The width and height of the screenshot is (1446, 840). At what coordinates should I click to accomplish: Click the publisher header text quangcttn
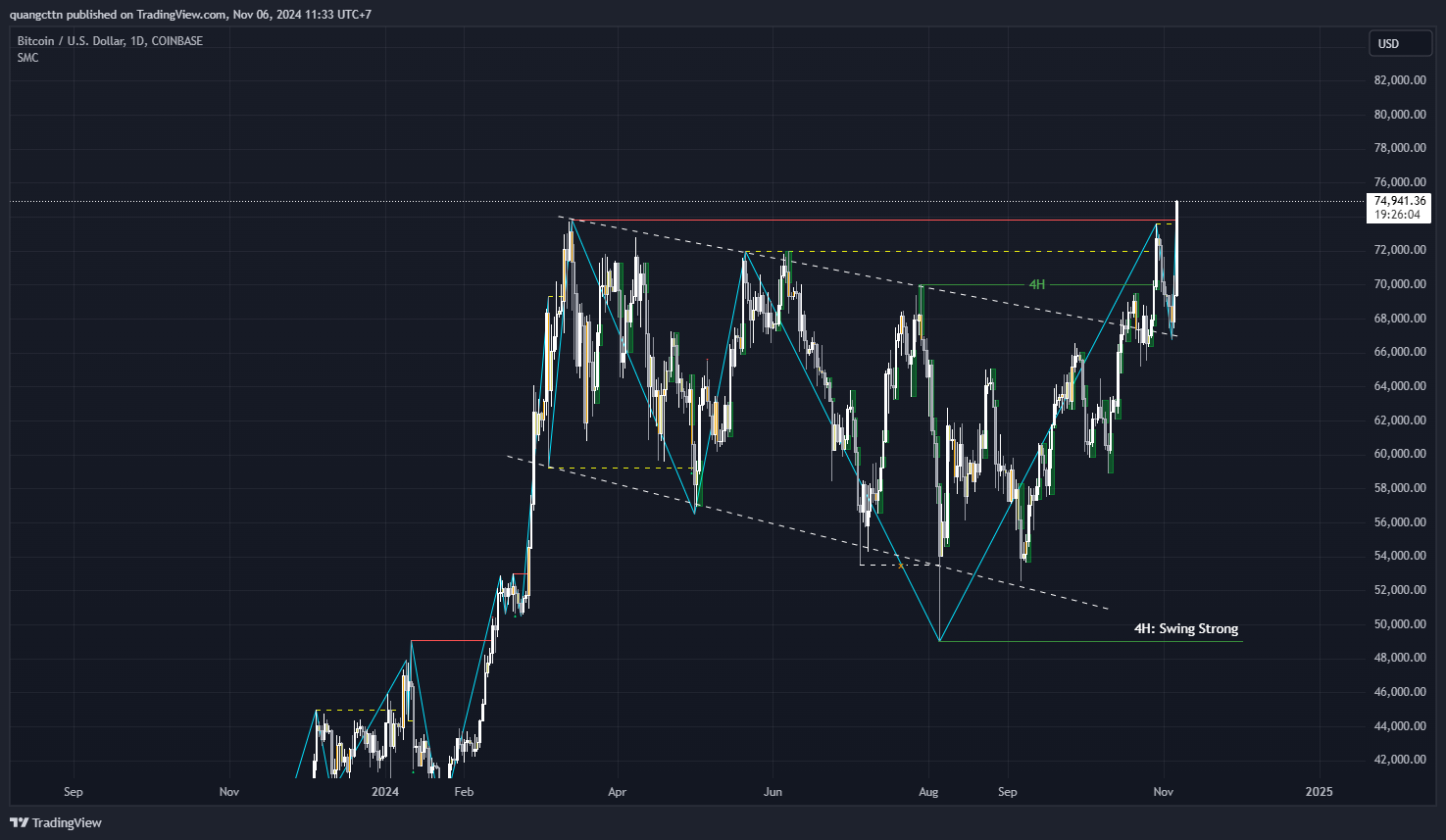point(35,15)
